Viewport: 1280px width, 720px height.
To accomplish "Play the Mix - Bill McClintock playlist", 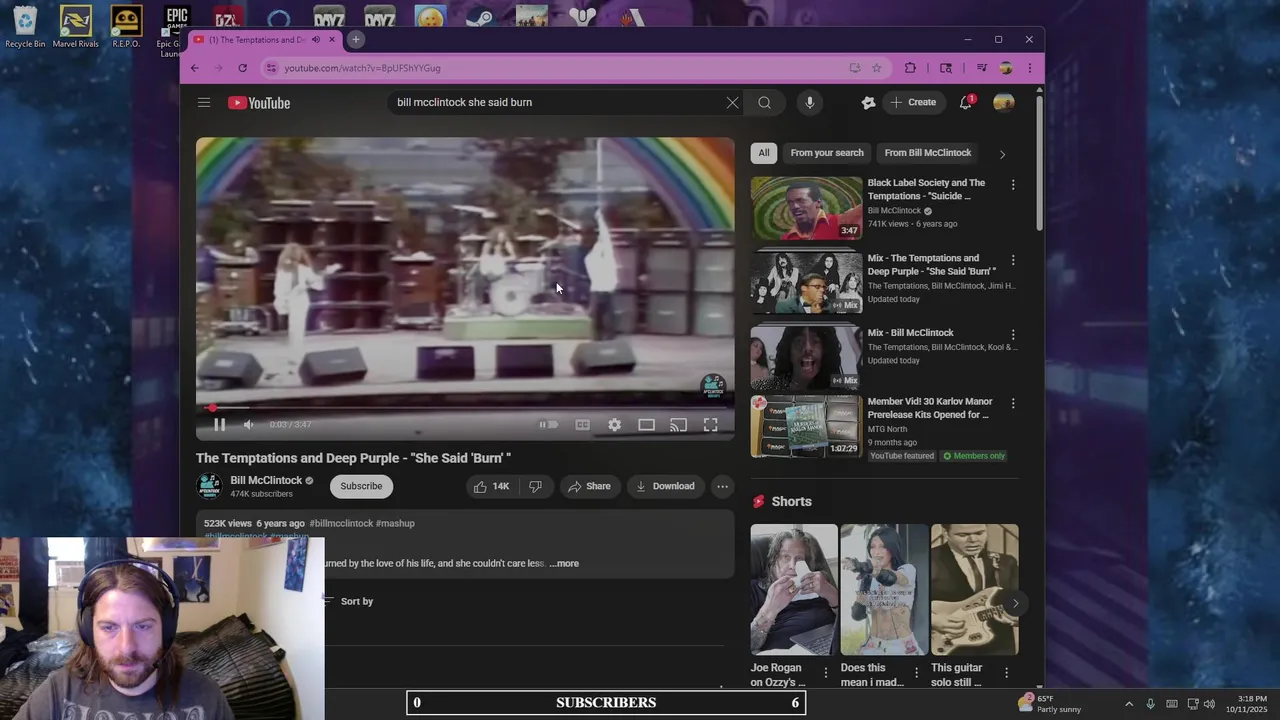I will coord(806,358).
